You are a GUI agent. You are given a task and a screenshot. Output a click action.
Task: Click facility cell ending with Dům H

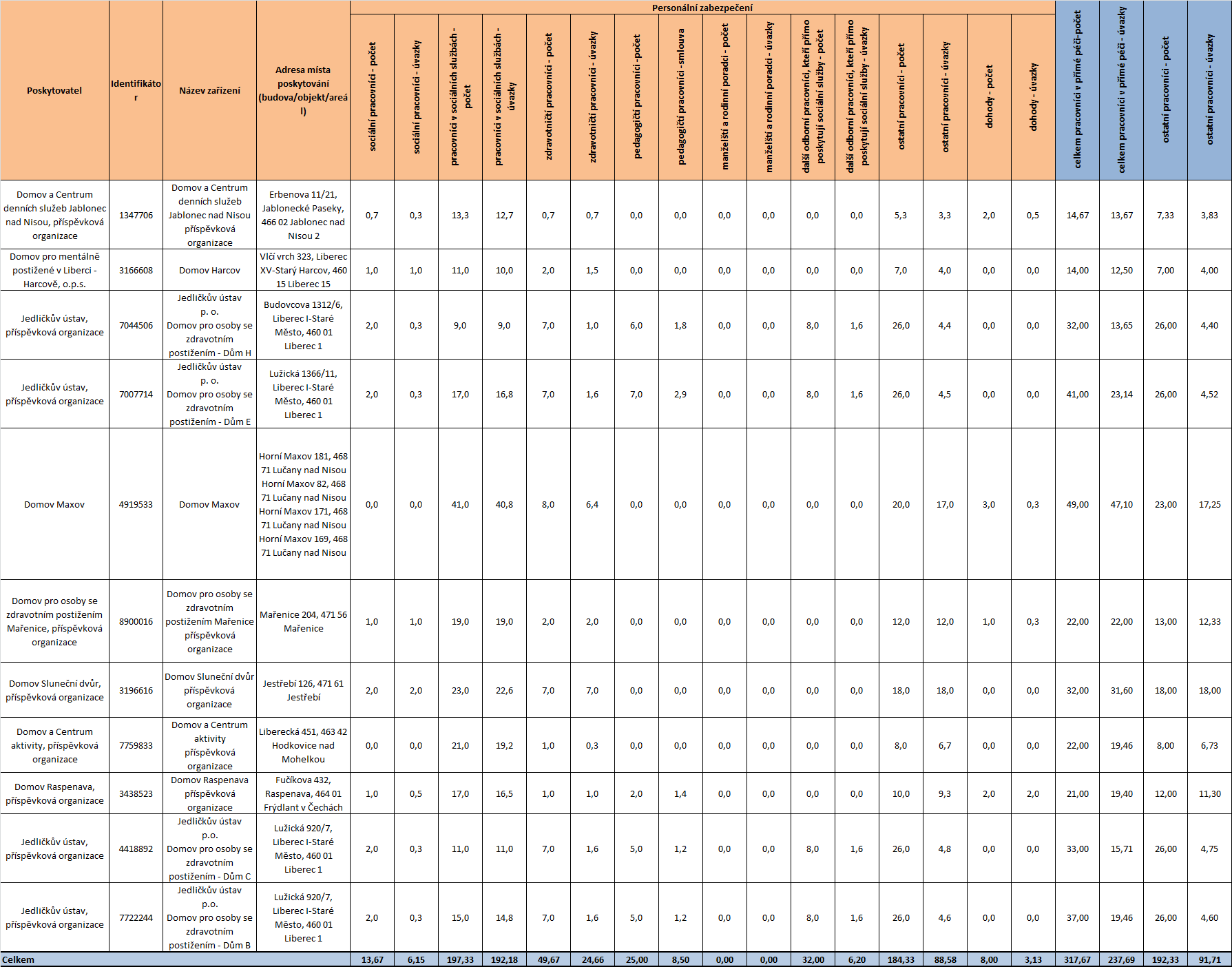(x=209, y=325)
